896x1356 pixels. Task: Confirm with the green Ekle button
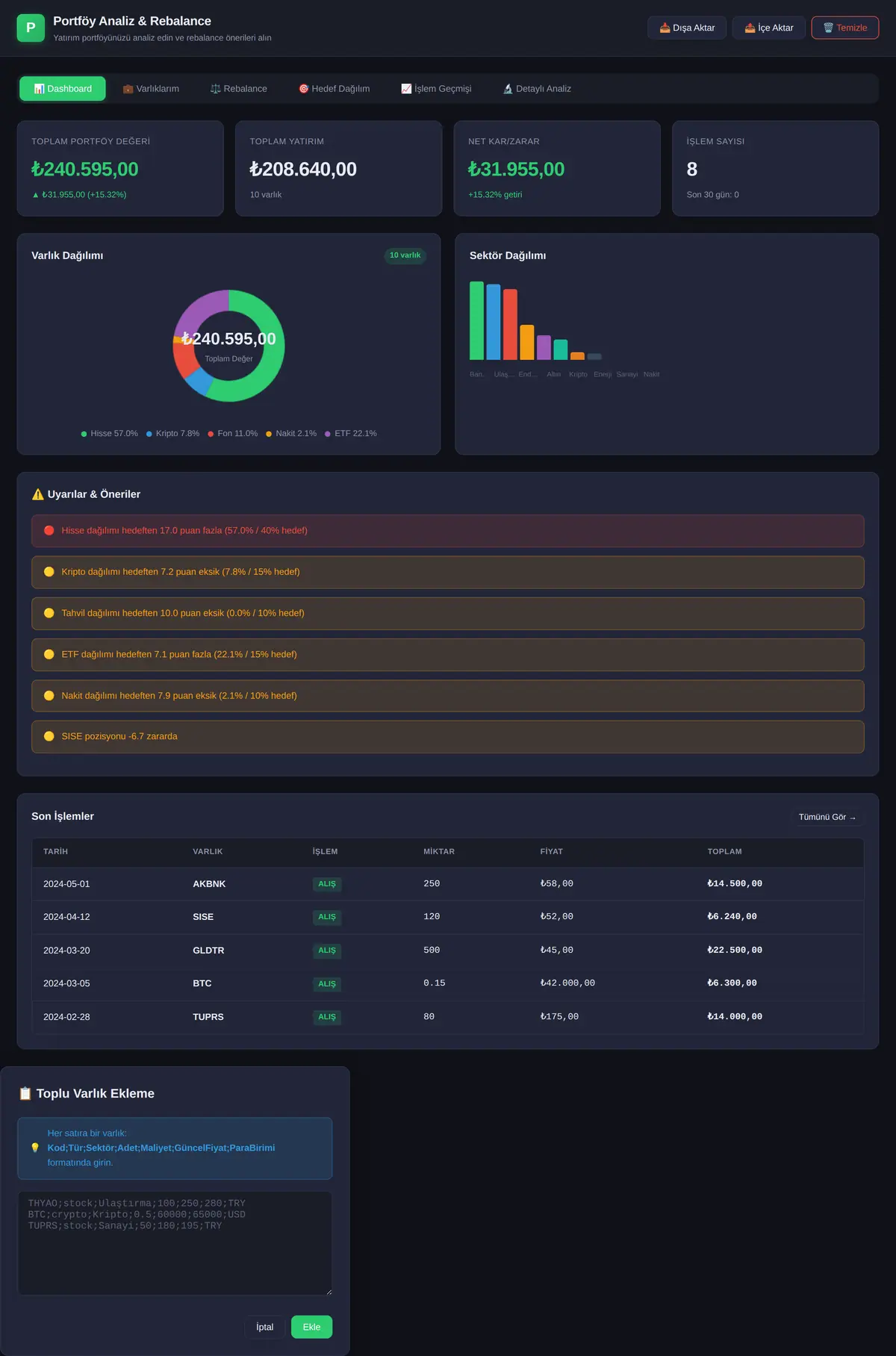click(311, 1327)
